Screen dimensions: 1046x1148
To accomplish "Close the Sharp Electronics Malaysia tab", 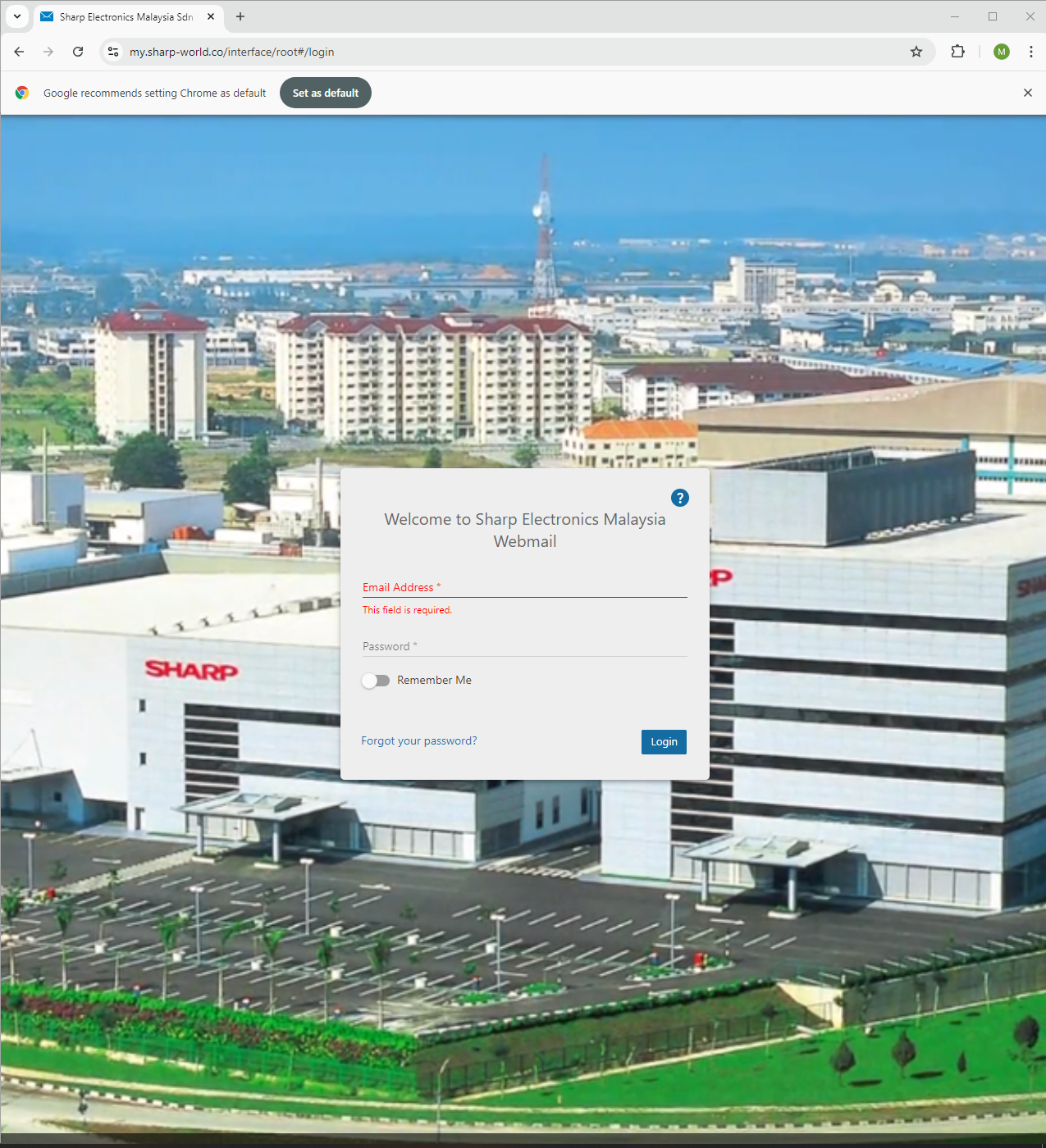I will [211, 16].
